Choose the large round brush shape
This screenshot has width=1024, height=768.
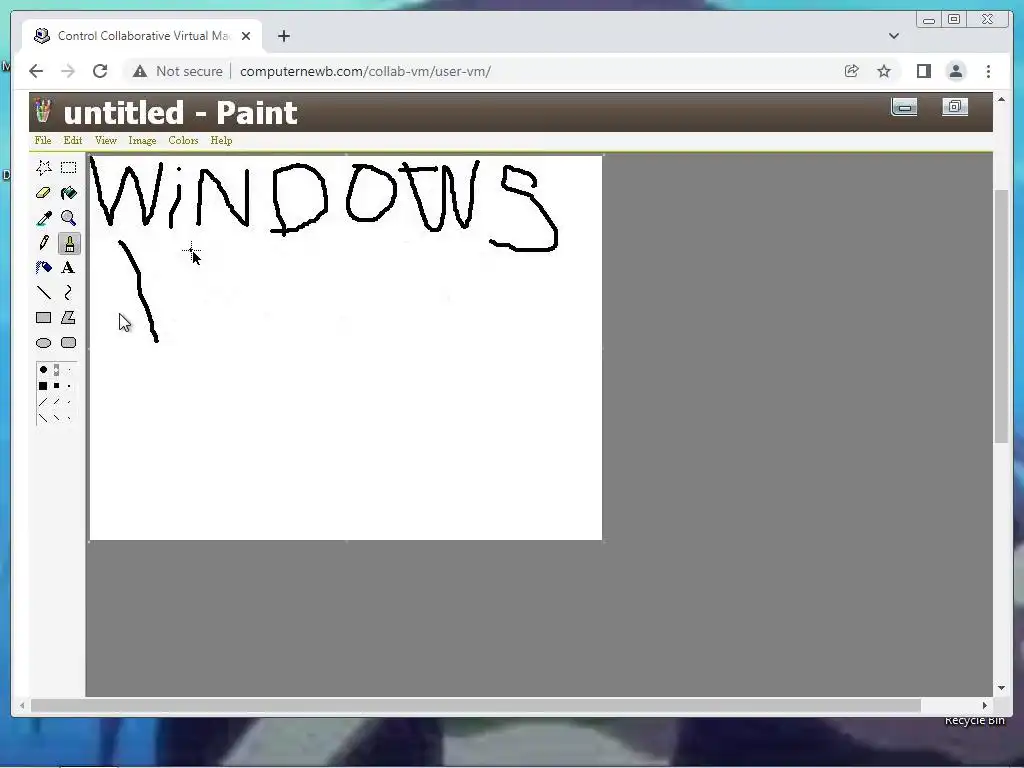click(x=43, y=370)
